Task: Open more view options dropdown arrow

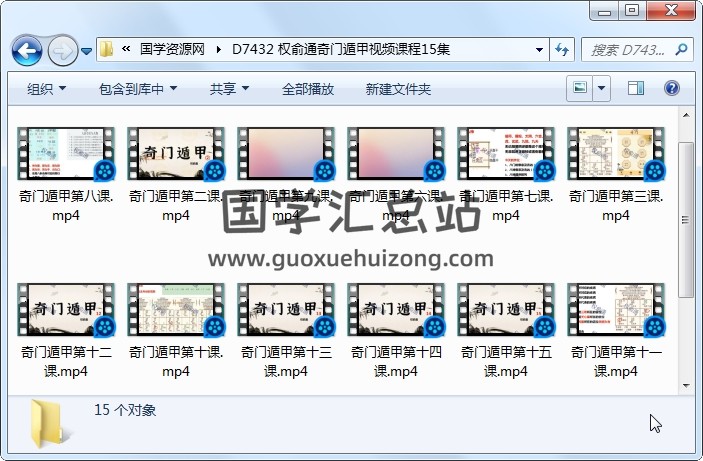Action: [601, 88]
